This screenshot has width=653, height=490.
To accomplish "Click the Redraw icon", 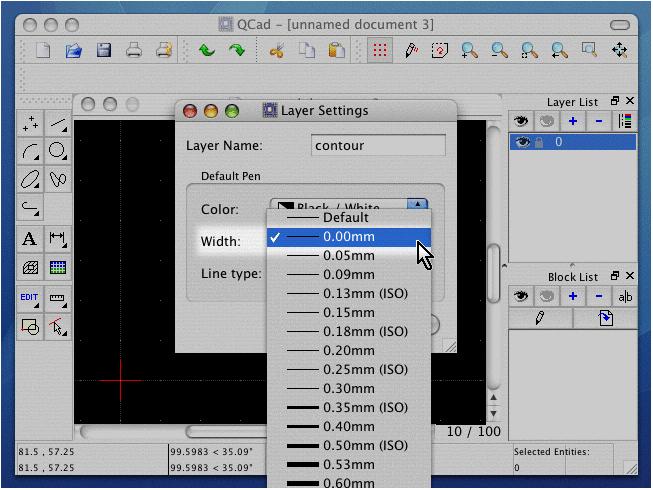I will click(440, 50).
